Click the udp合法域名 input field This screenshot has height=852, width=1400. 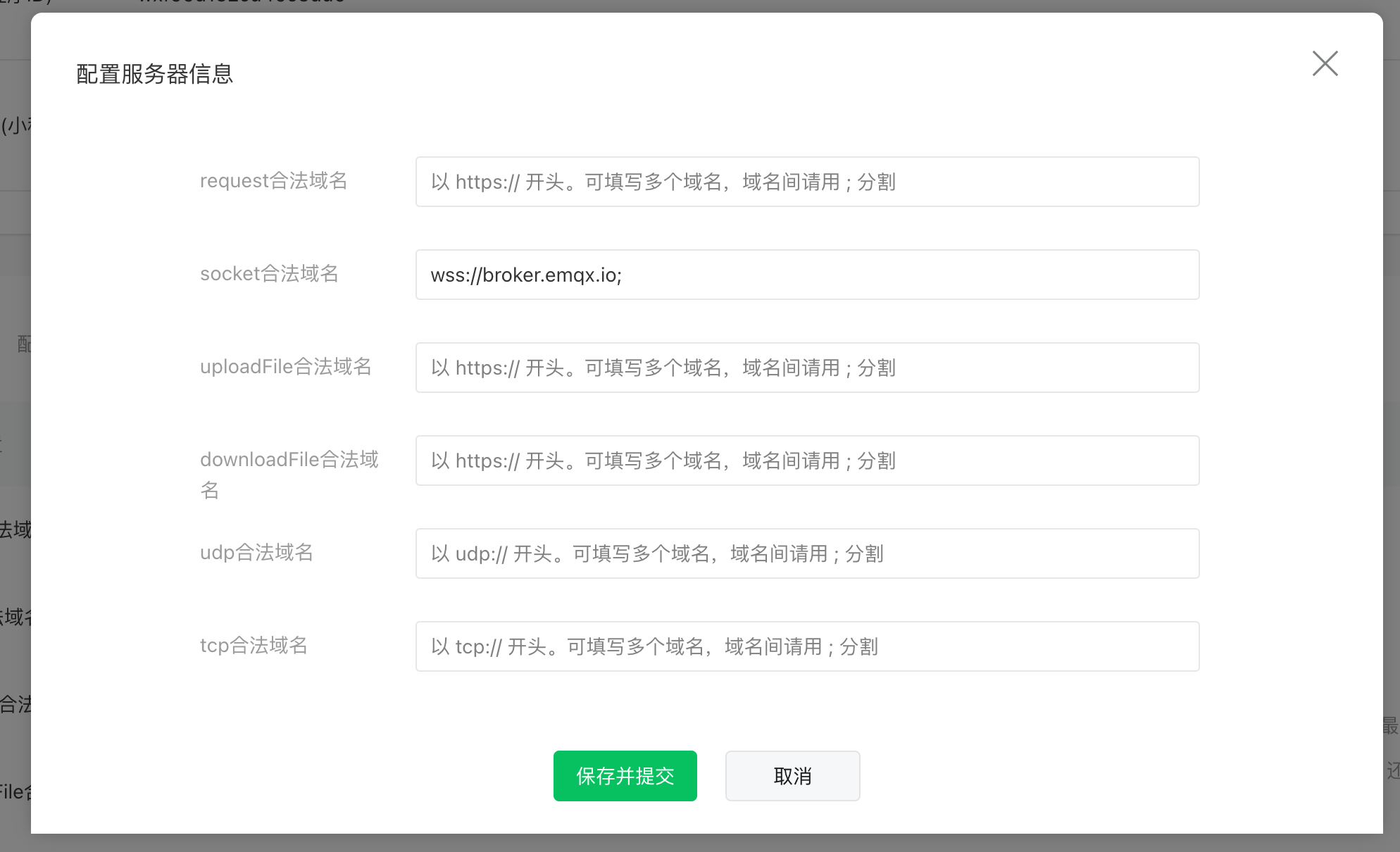[x=807, y=553]
